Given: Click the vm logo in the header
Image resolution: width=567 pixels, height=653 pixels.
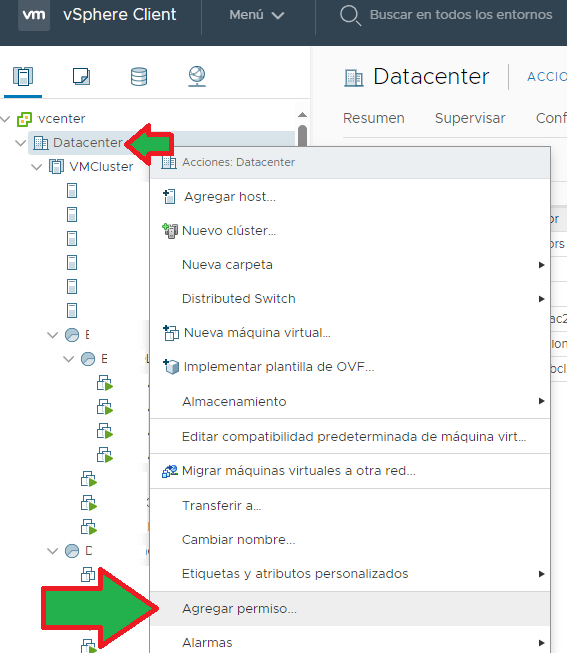Looking at the screenshot, I should coord(34,15).
